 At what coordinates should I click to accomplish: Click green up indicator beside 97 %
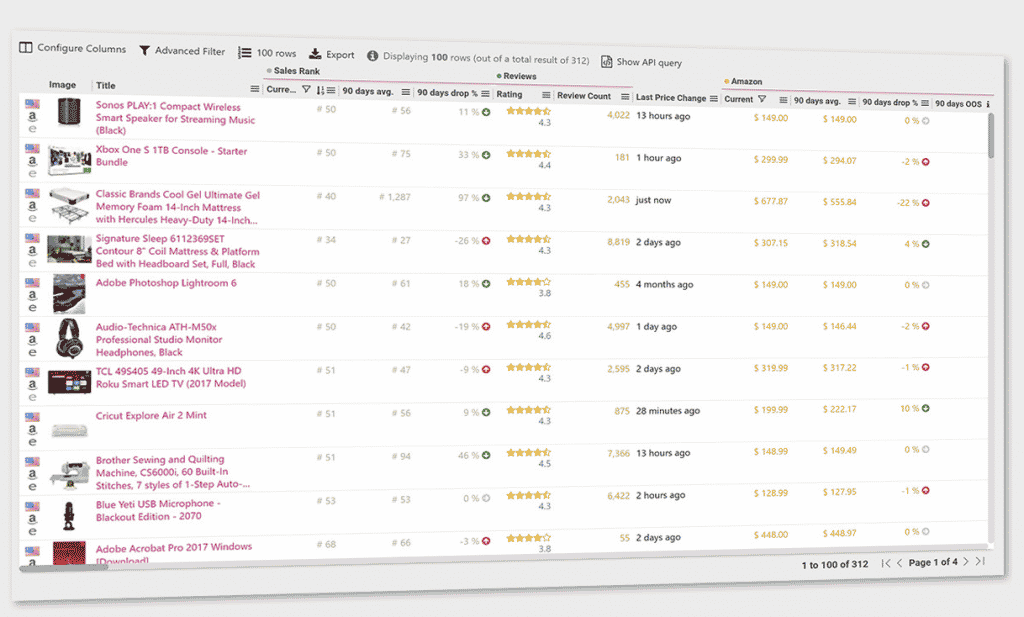point(486,198)
